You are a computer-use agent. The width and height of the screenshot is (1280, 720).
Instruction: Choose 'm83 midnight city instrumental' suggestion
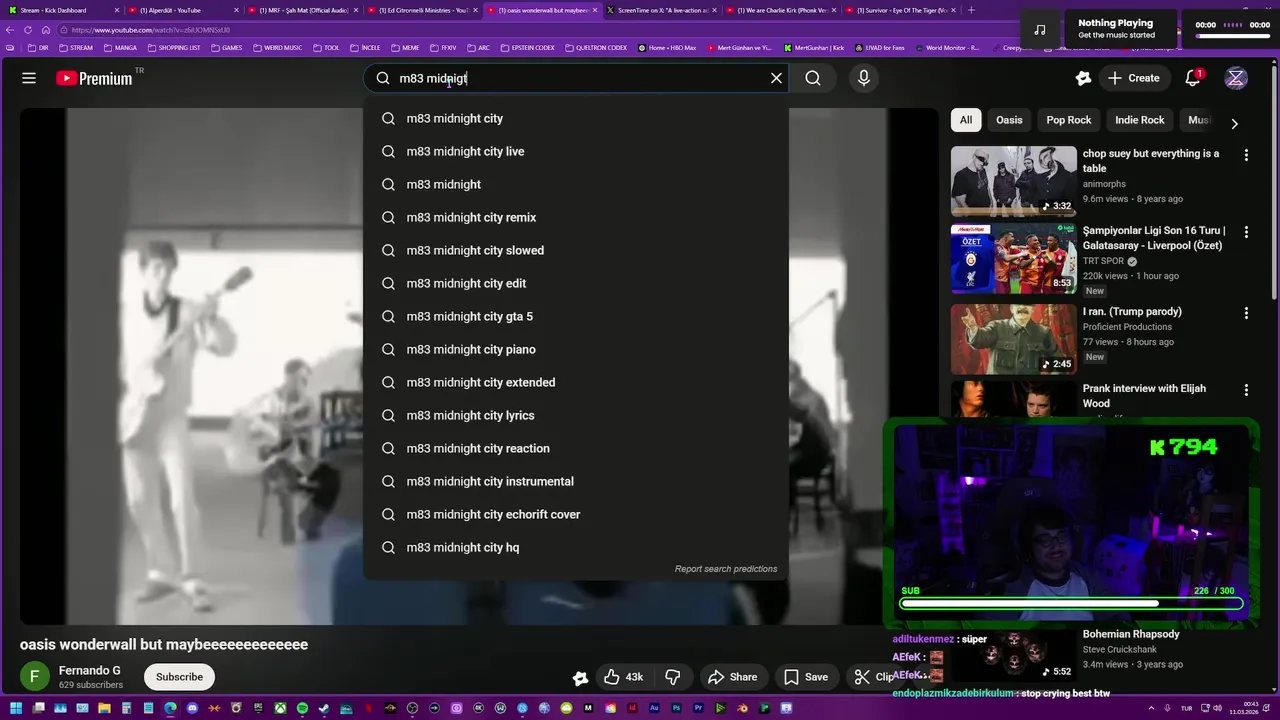point(576,481)
